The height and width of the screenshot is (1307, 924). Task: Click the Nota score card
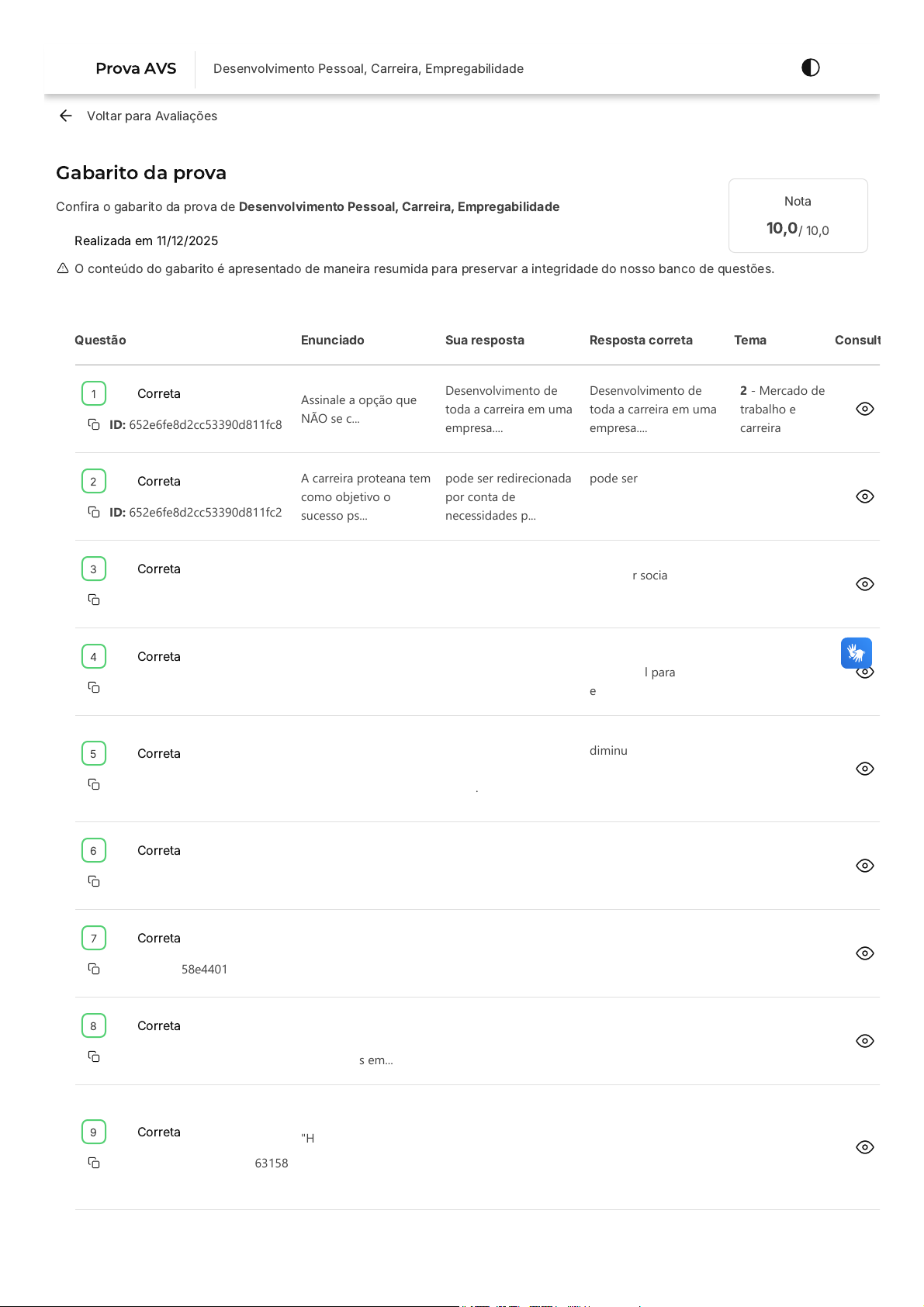[x=798, y=216]
